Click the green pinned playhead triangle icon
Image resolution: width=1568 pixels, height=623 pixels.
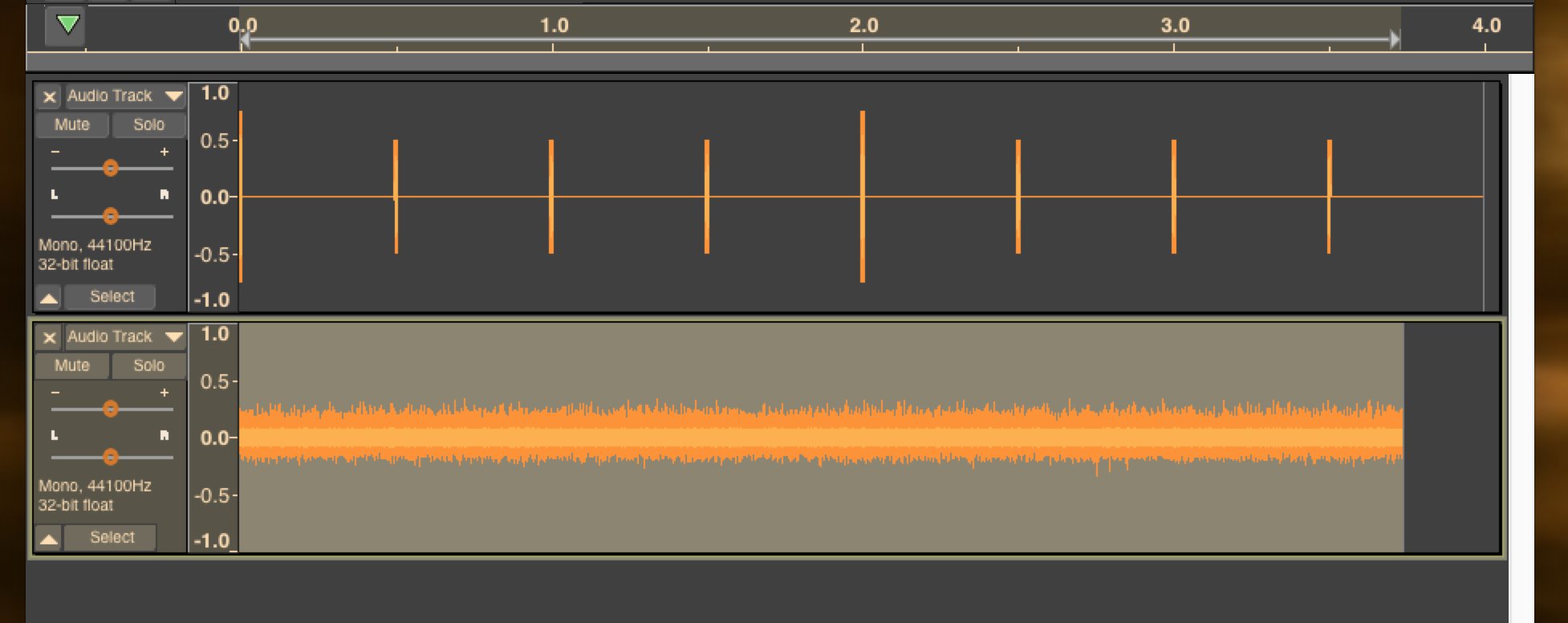pos(67,26)
